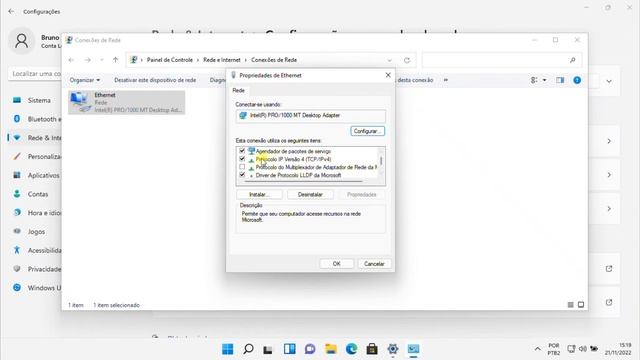The image size is (640, 360).
Task: Click the OK button in Ethernet properties
Action: coord(336,264)
